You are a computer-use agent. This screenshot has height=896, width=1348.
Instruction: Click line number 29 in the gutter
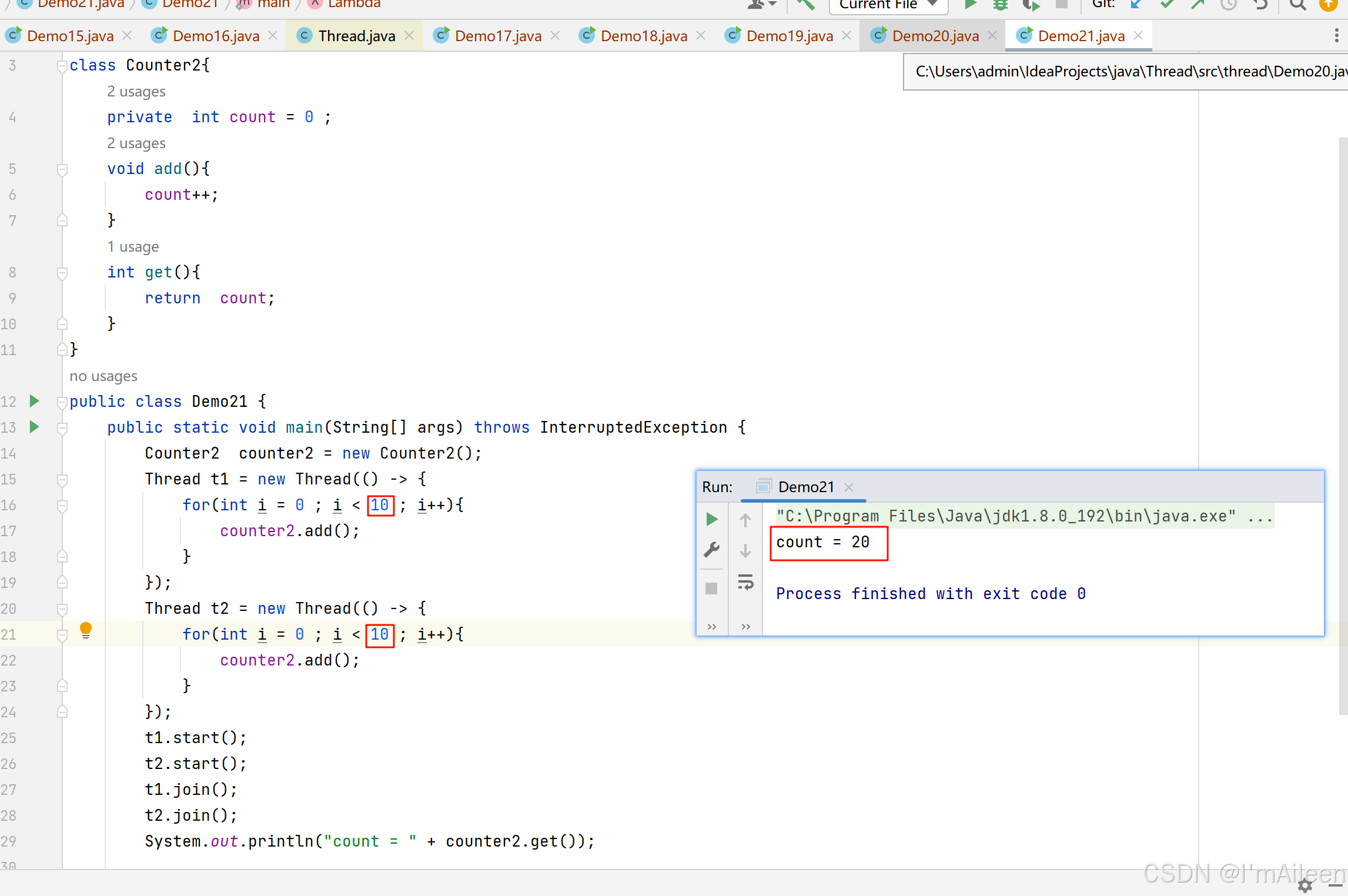[x=9, y=841]
